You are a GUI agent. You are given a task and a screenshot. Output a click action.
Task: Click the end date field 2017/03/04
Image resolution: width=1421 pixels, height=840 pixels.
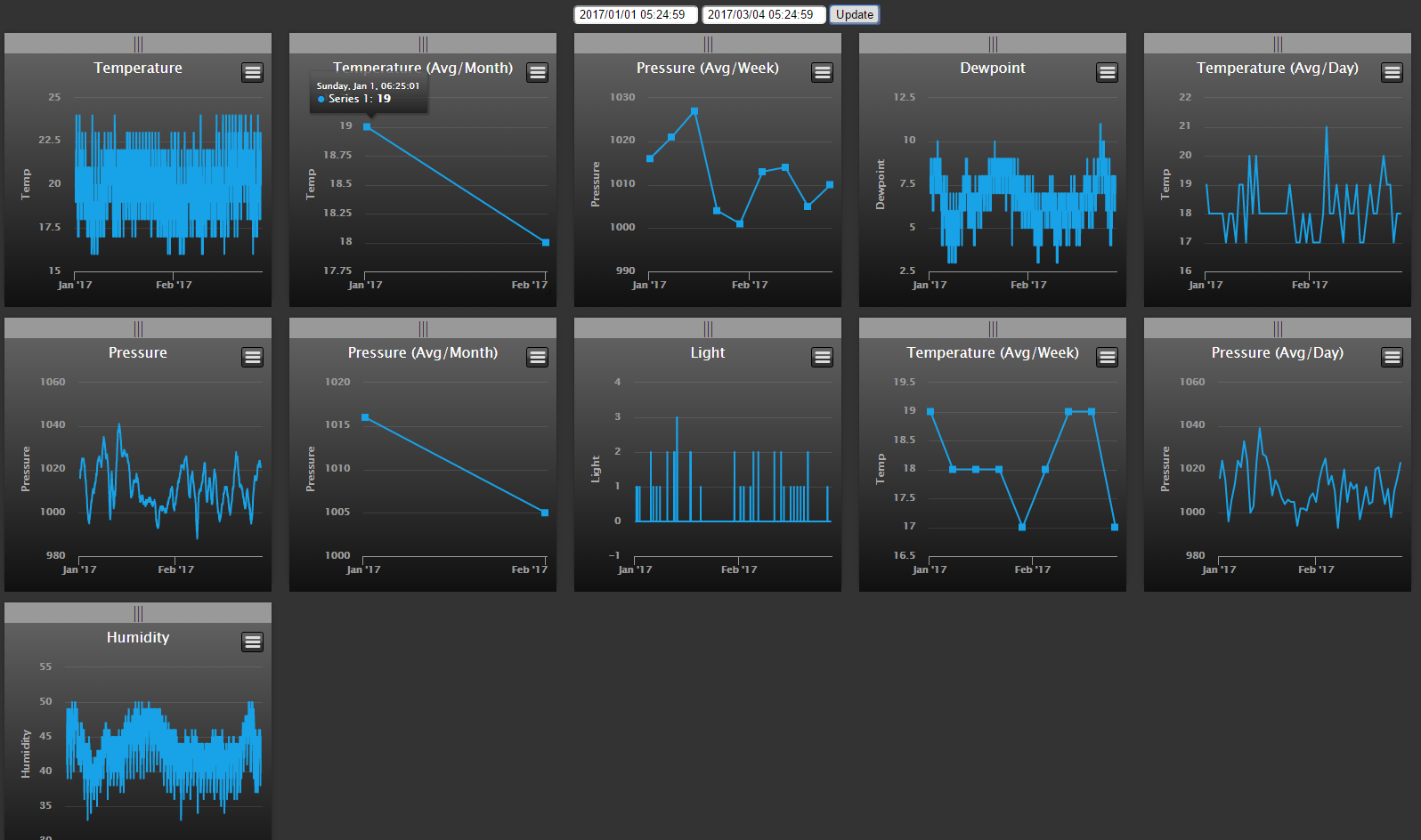763,14
